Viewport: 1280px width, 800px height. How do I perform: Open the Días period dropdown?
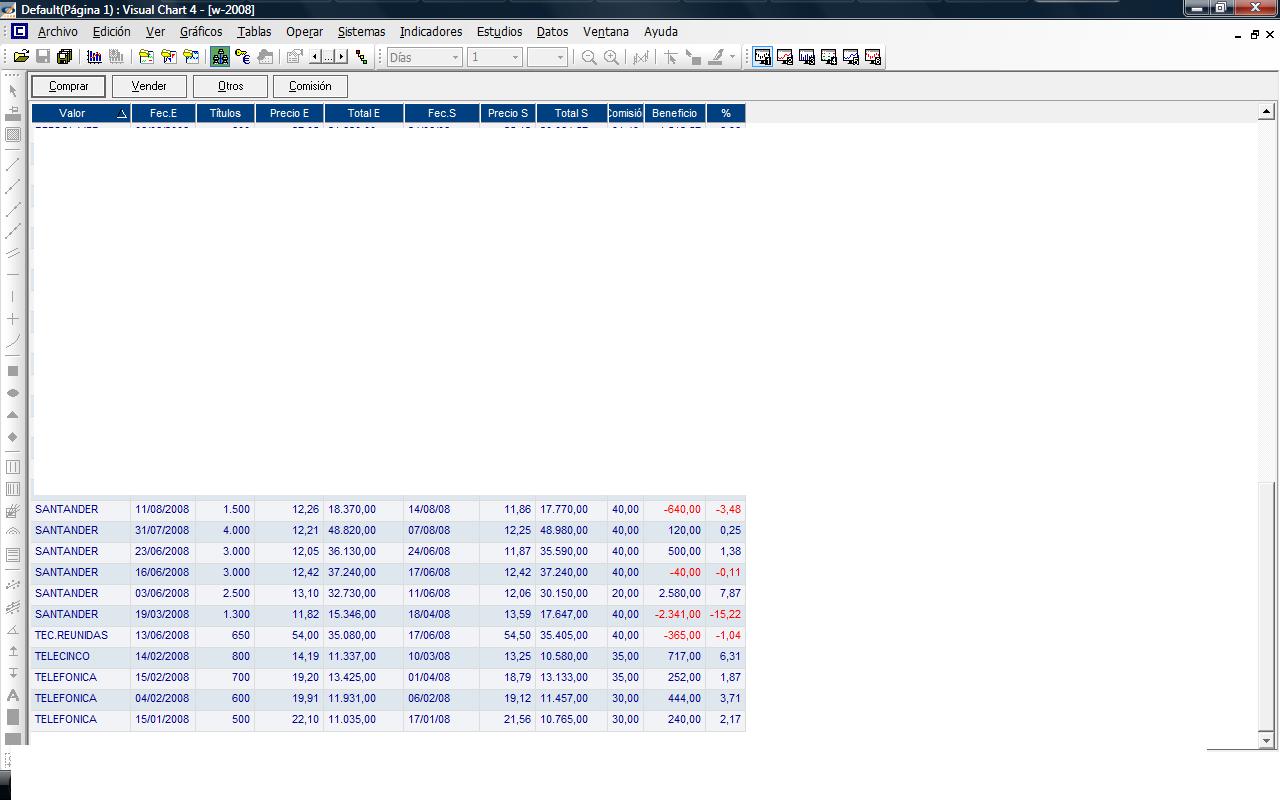pos(425,57)
